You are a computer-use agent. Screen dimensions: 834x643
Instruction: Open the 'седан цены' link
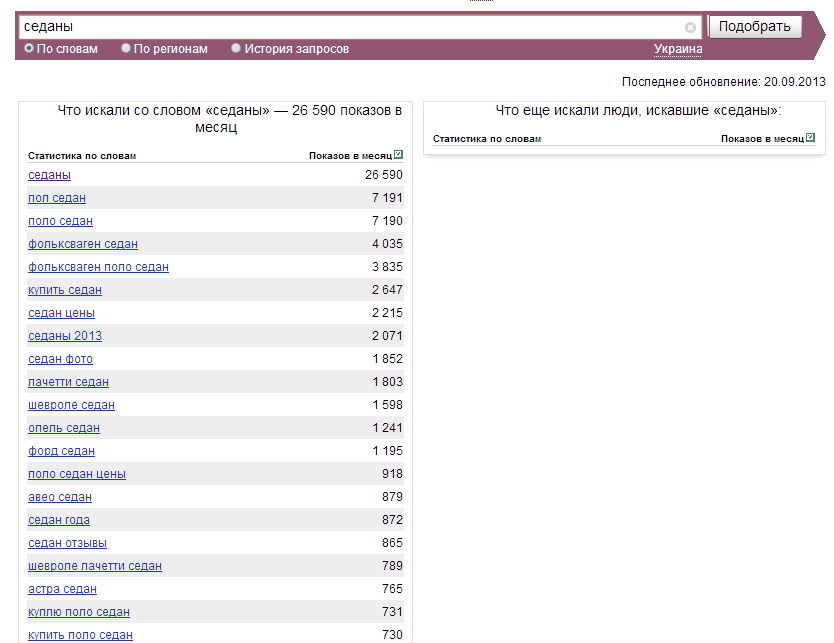pyautogui.click(x=61, y=313)
